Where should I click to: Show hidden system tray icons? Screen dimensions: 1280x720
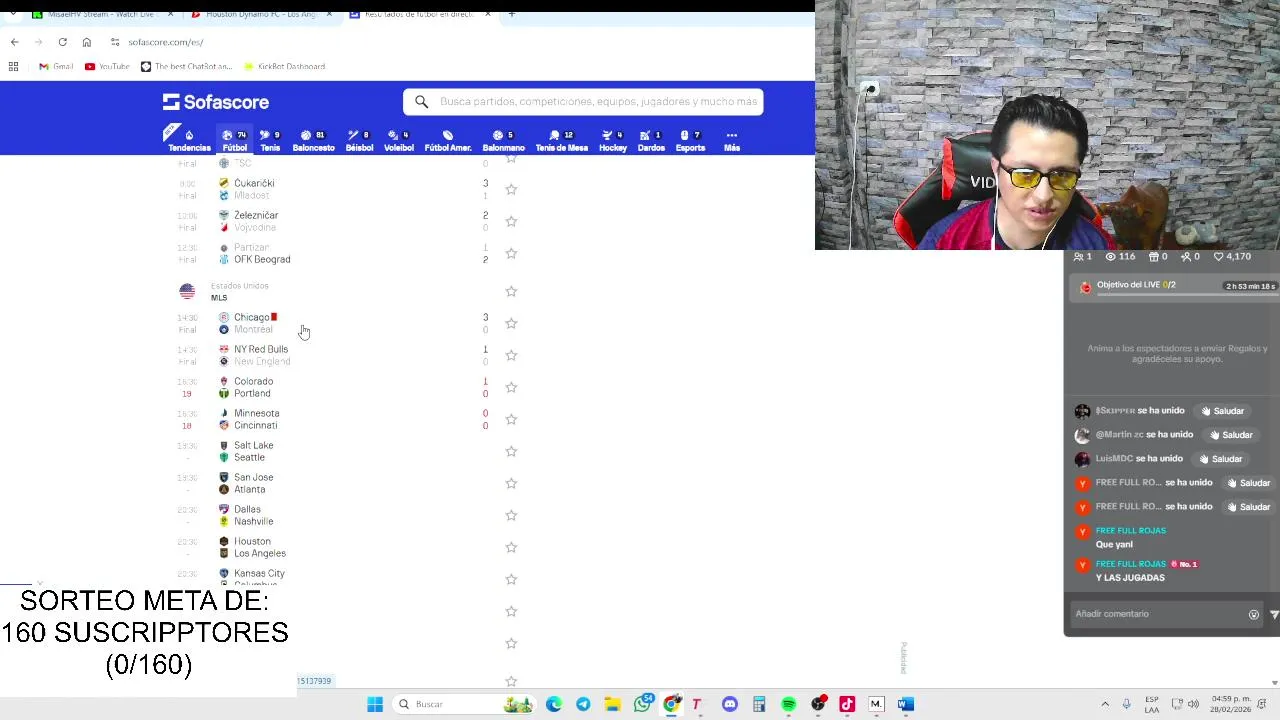1105,704
